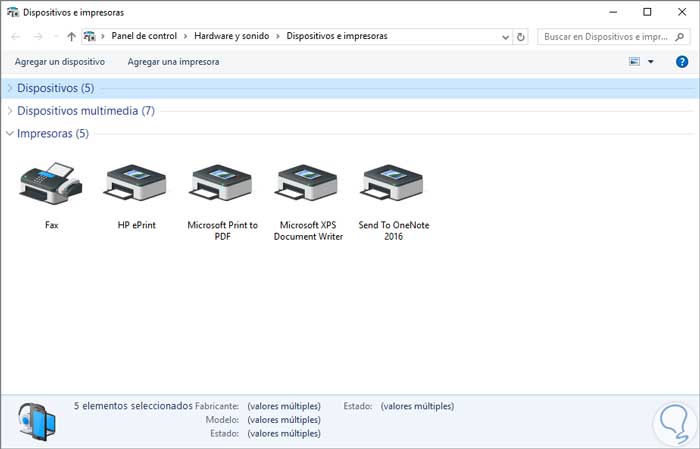Screen dimensions: 700x449
Task: Select the HP ePrint printer icon
Action: 136,182
